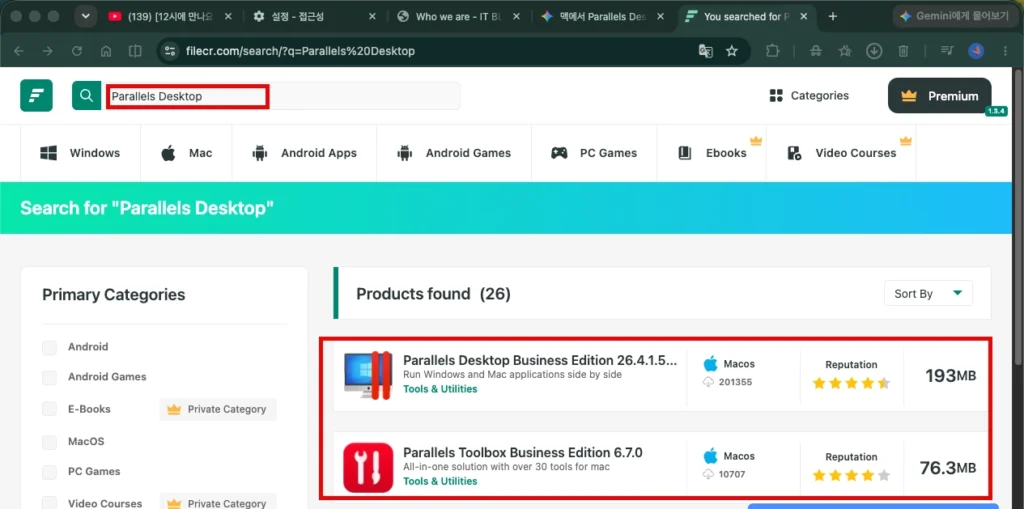The image size is (1024, 509).
Task: Switch to the Who we are tab
Action: tap(458, 17)
